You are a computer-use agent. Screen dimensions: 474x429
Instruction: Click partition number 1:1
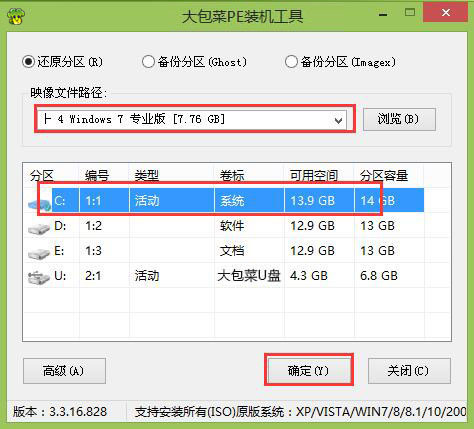[x=94, y=201]
